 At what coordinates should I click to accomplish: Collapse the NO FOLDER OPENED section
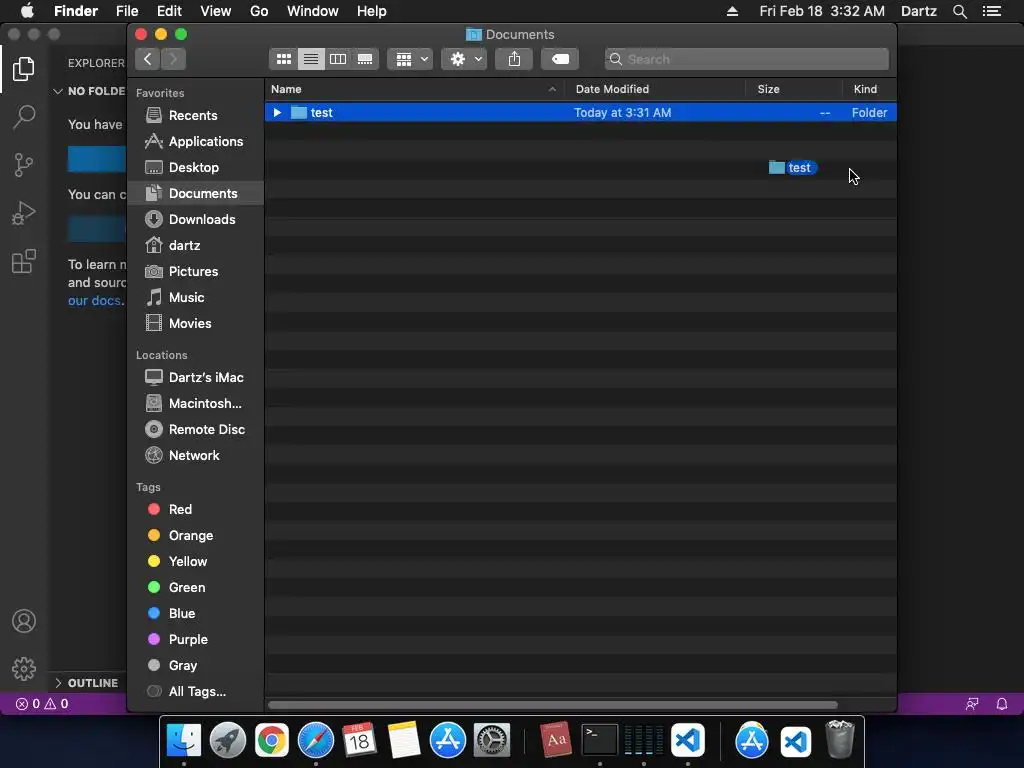(x=89, y=91)
